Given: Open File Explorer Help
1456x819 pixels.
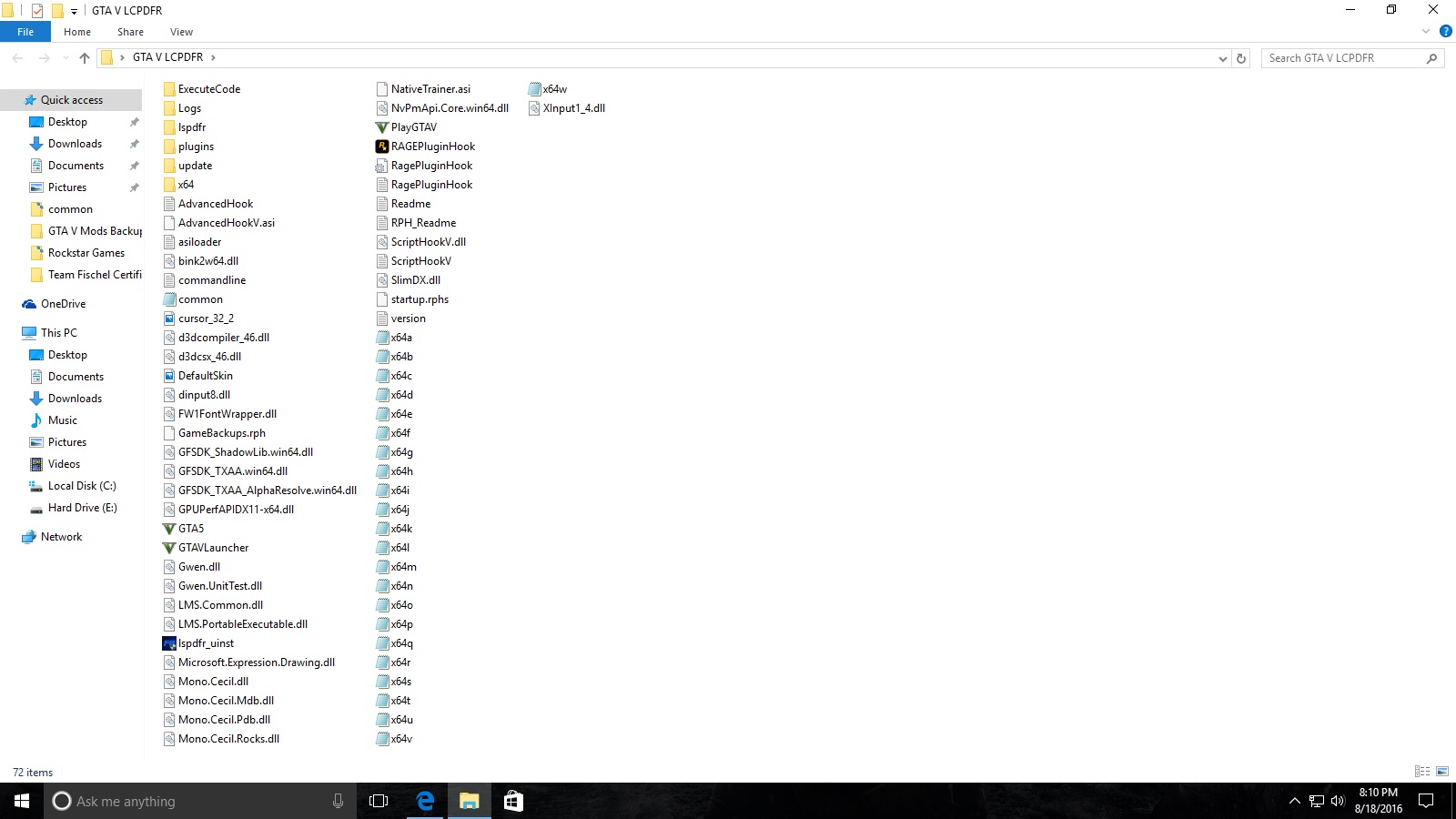Looking at the screenshot, I should click(1445, 32).
